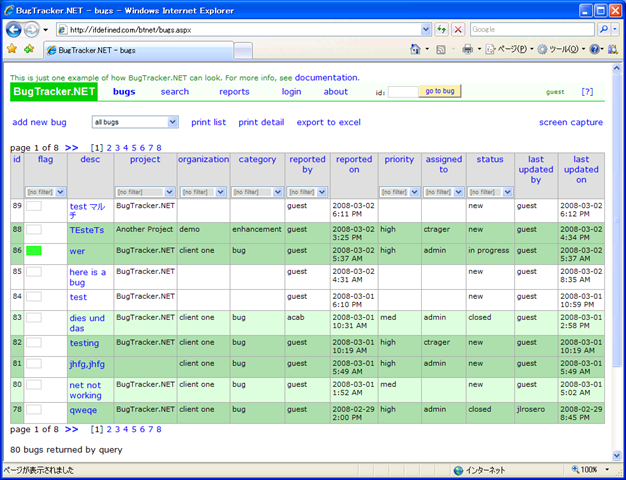
Task: Toggle the green flag for bug 86
Action: 34,251
